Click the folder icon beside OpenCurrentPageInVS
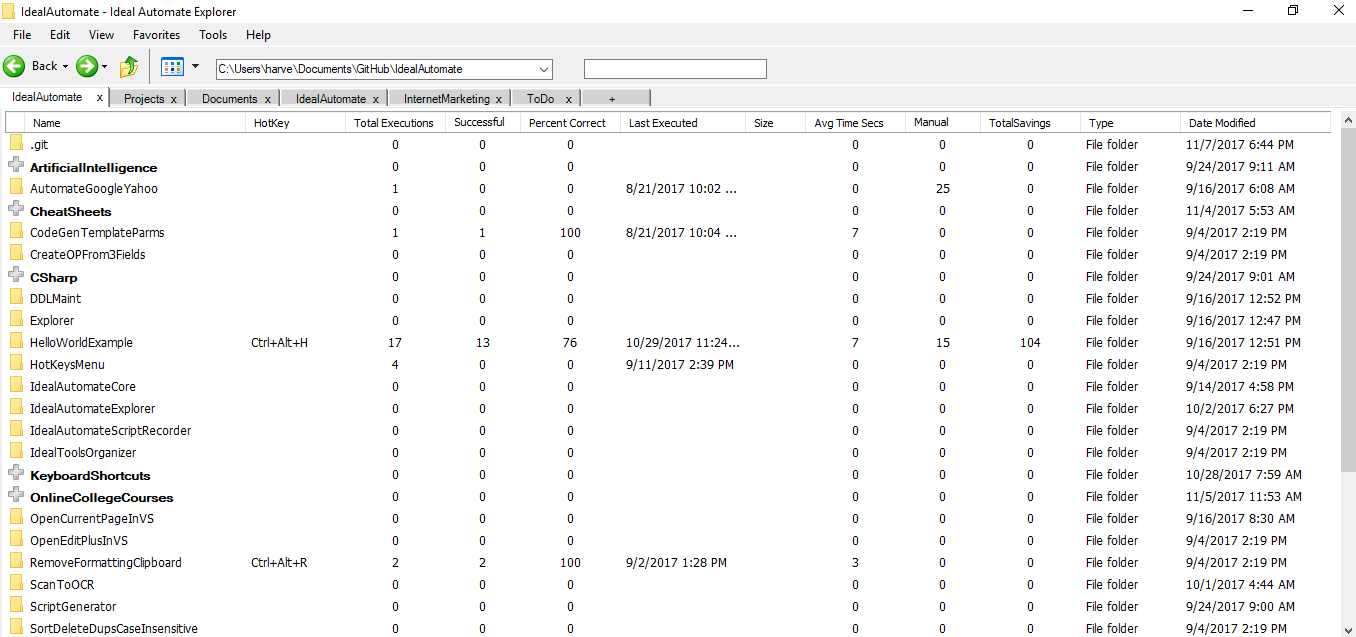Screen dimensions: 1356x637 [16, 518]
